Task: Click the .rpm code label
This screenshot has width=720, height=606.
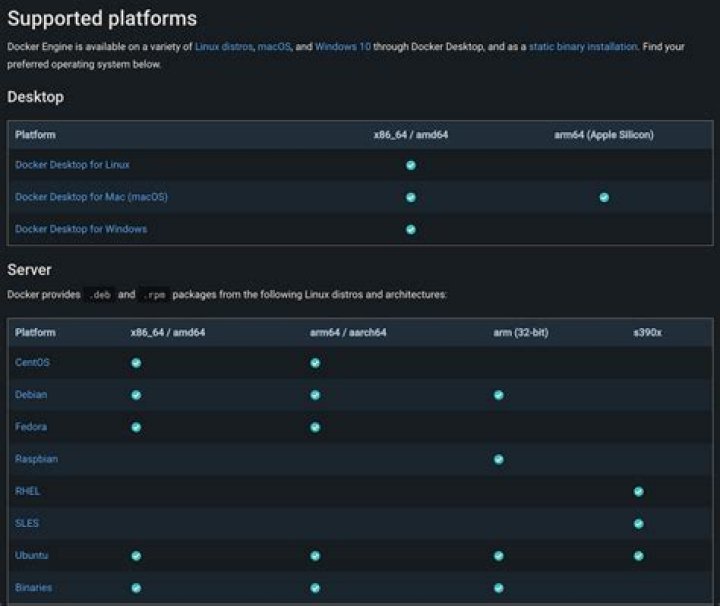Action: coord(154,295)
